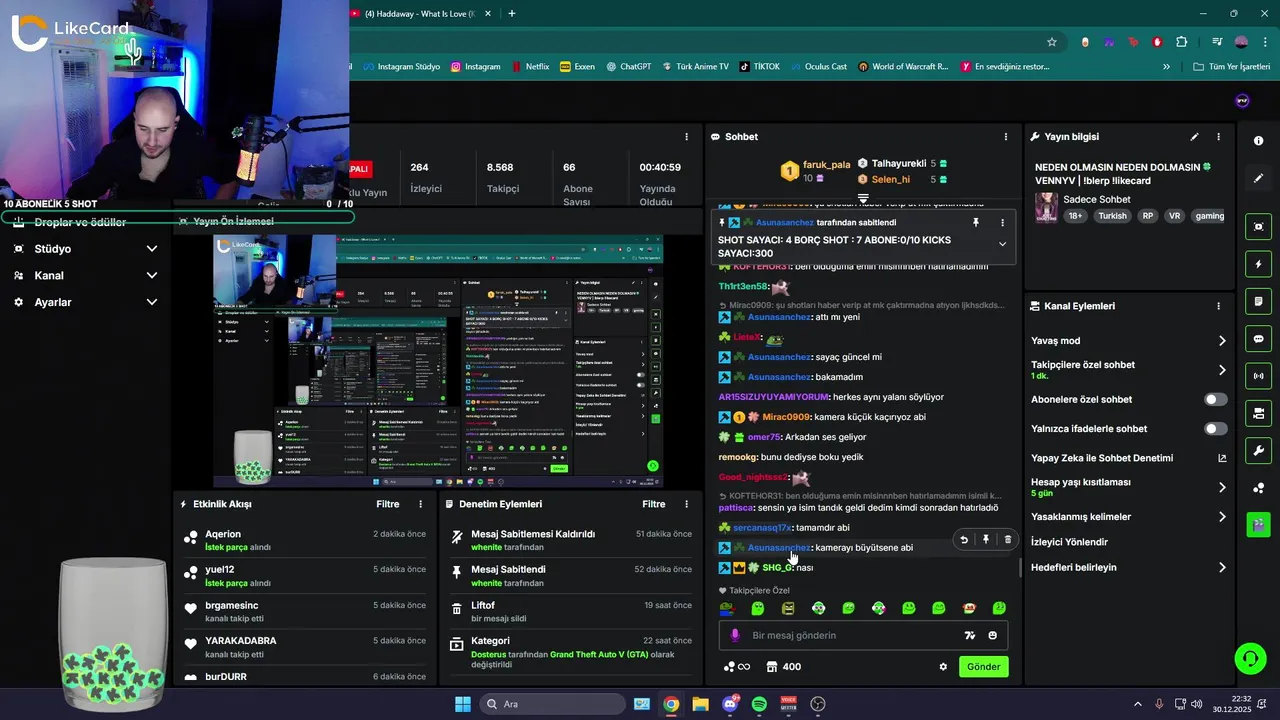Collapse the pinned message chevron

(x=1002, y=244)
